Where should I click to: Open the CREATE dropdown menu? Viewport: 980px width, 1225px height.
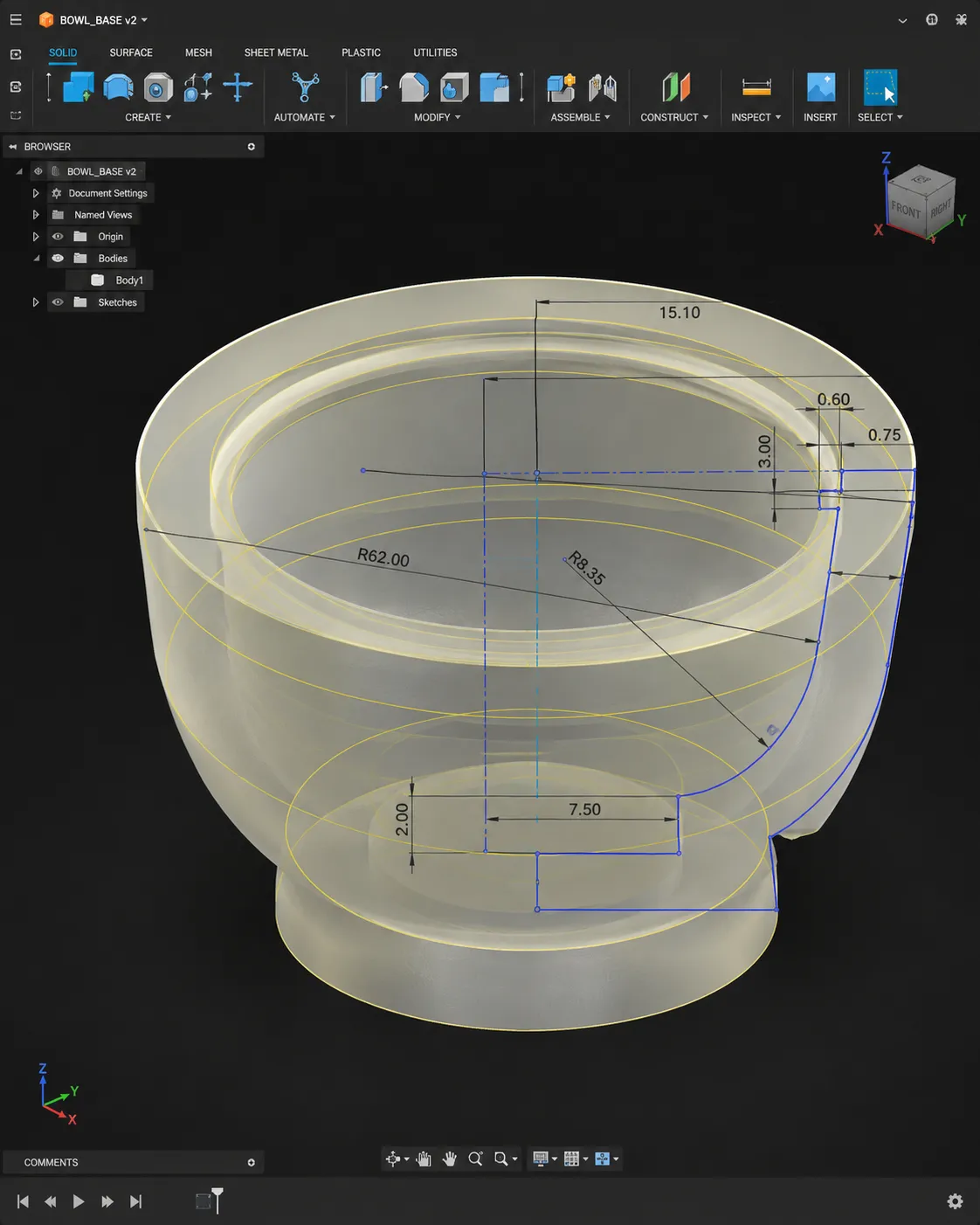148,117
